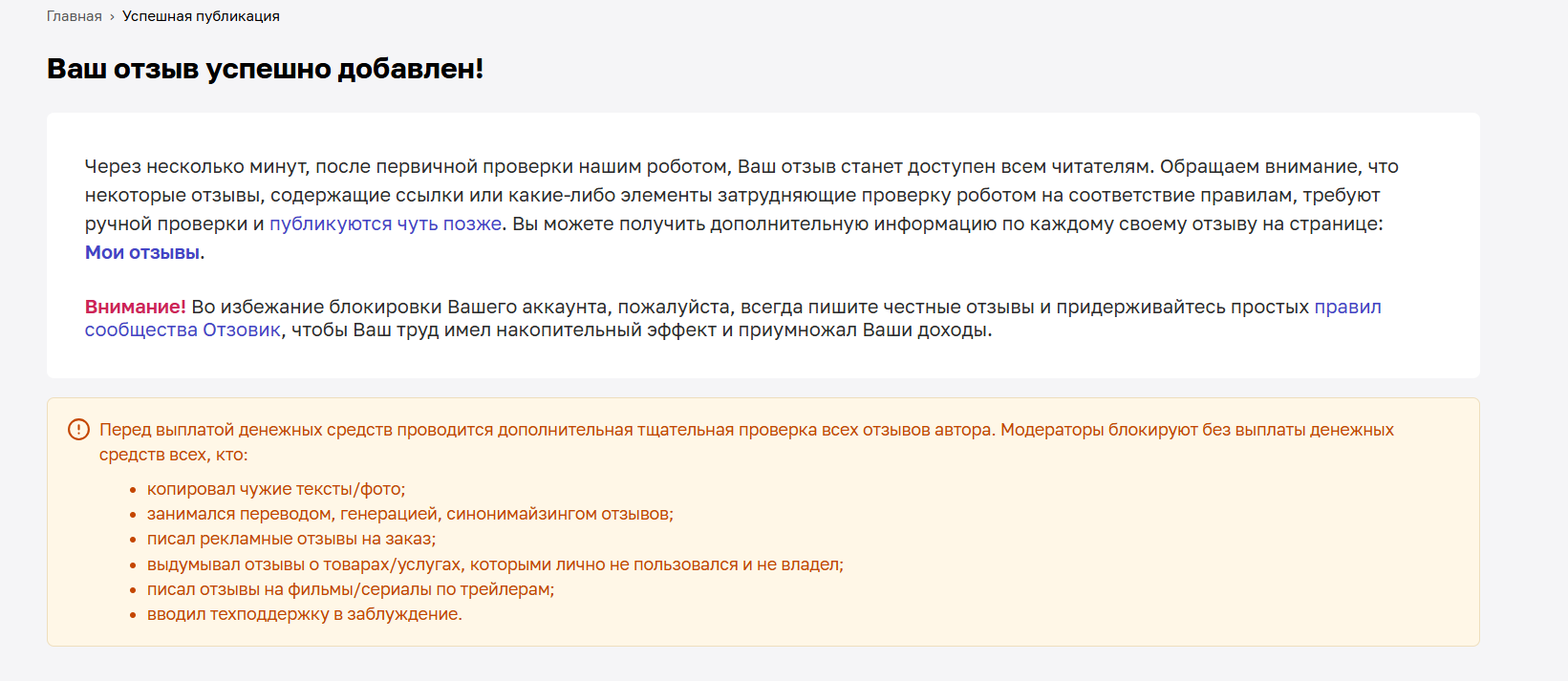Click paragraph starting Через несколько минут

pyautogui.click(x=741, y=209)
